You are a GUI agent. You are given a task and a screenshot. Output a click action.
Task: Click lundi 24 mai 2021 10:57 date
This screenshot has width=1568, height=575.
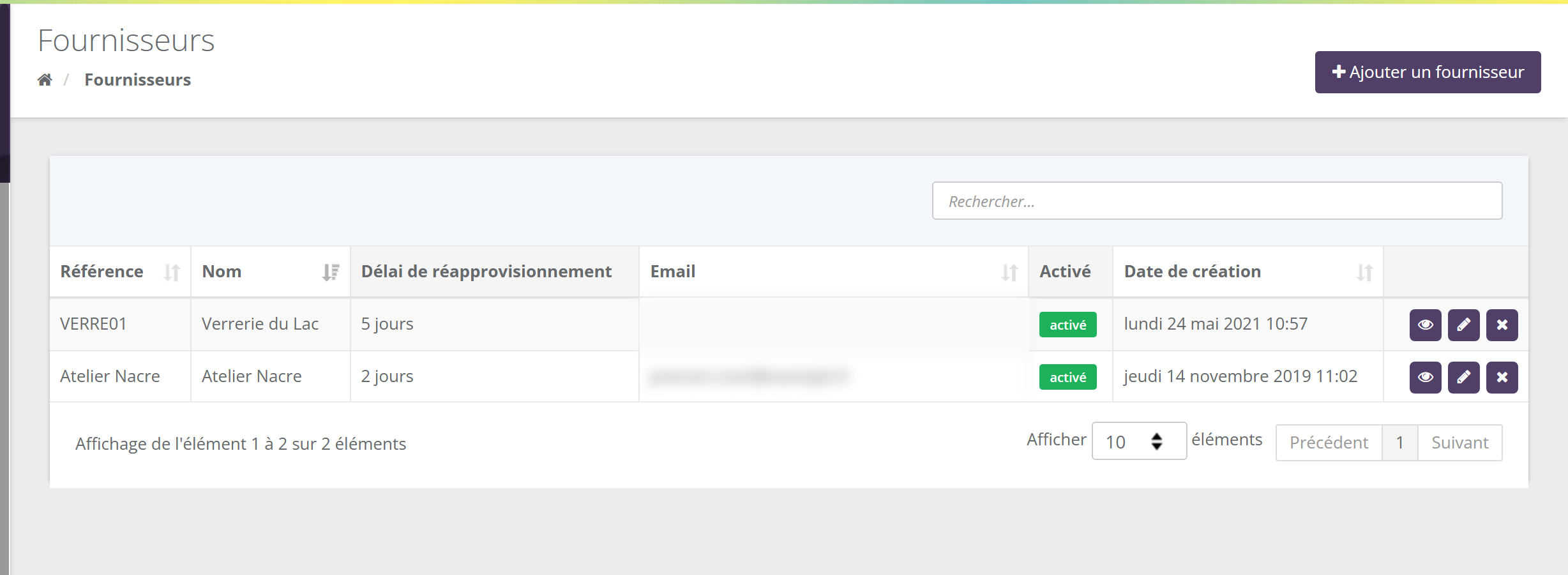(x=1216, y=324)
